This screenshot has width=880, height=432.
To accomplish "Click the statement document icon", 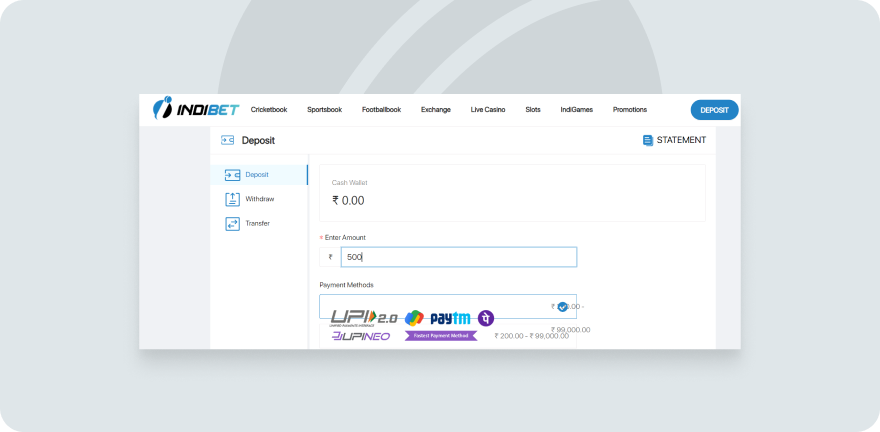I will (648, 140).
